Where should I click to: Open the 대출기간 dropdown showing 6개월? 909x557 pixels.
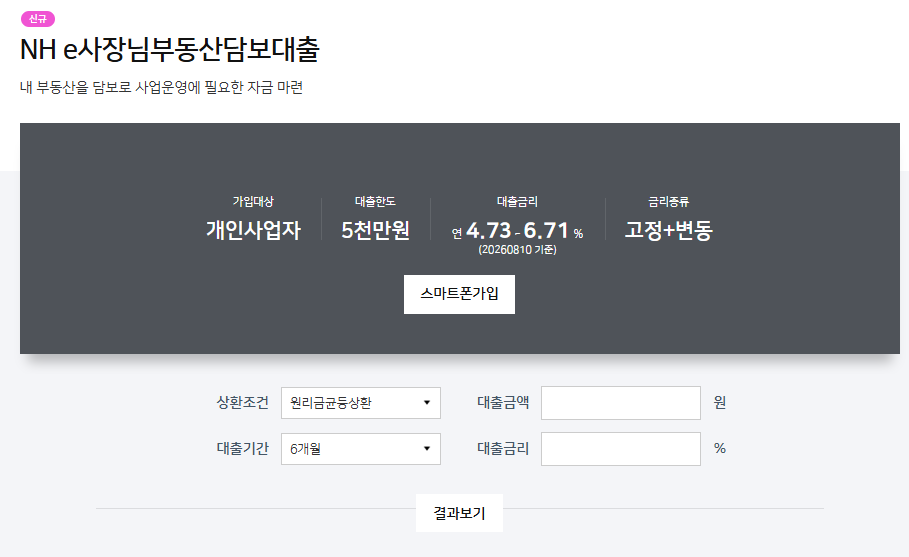click(361, 449)
